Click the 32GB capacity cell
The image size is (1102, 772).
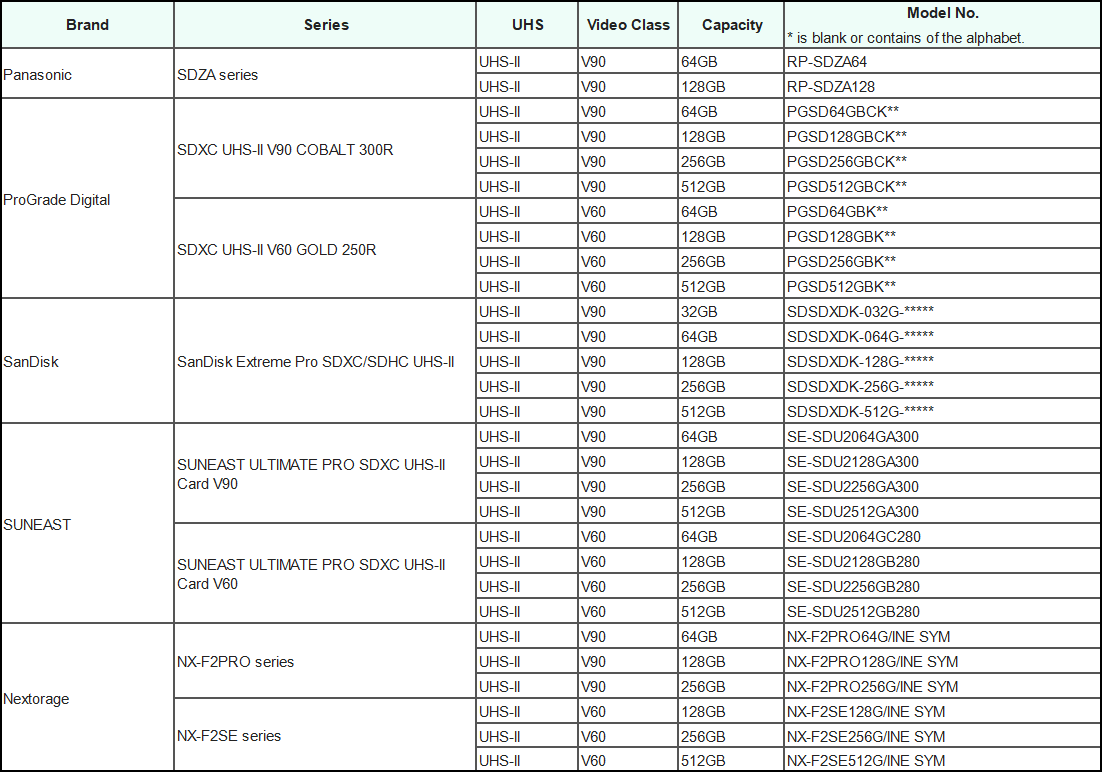click(732, 311)
